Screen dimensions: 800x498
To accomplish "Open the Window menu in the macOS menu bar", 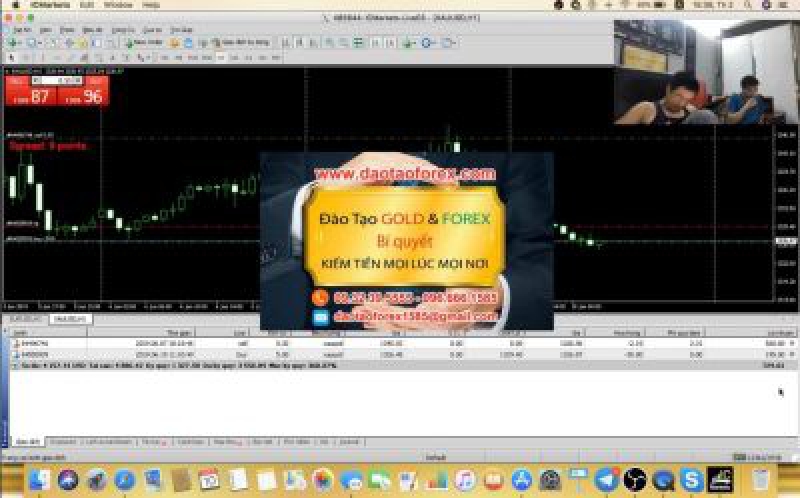I will tap(118, 5).
